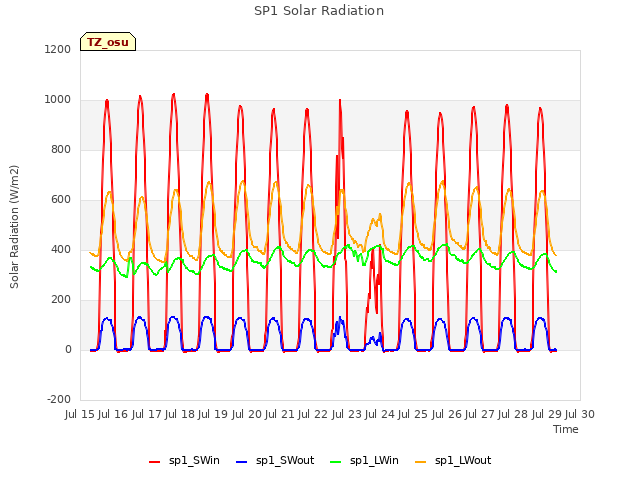640x480 pixels.
Task: Click the 1200 y-axis tick label
Action: click(x=58, y=49)
